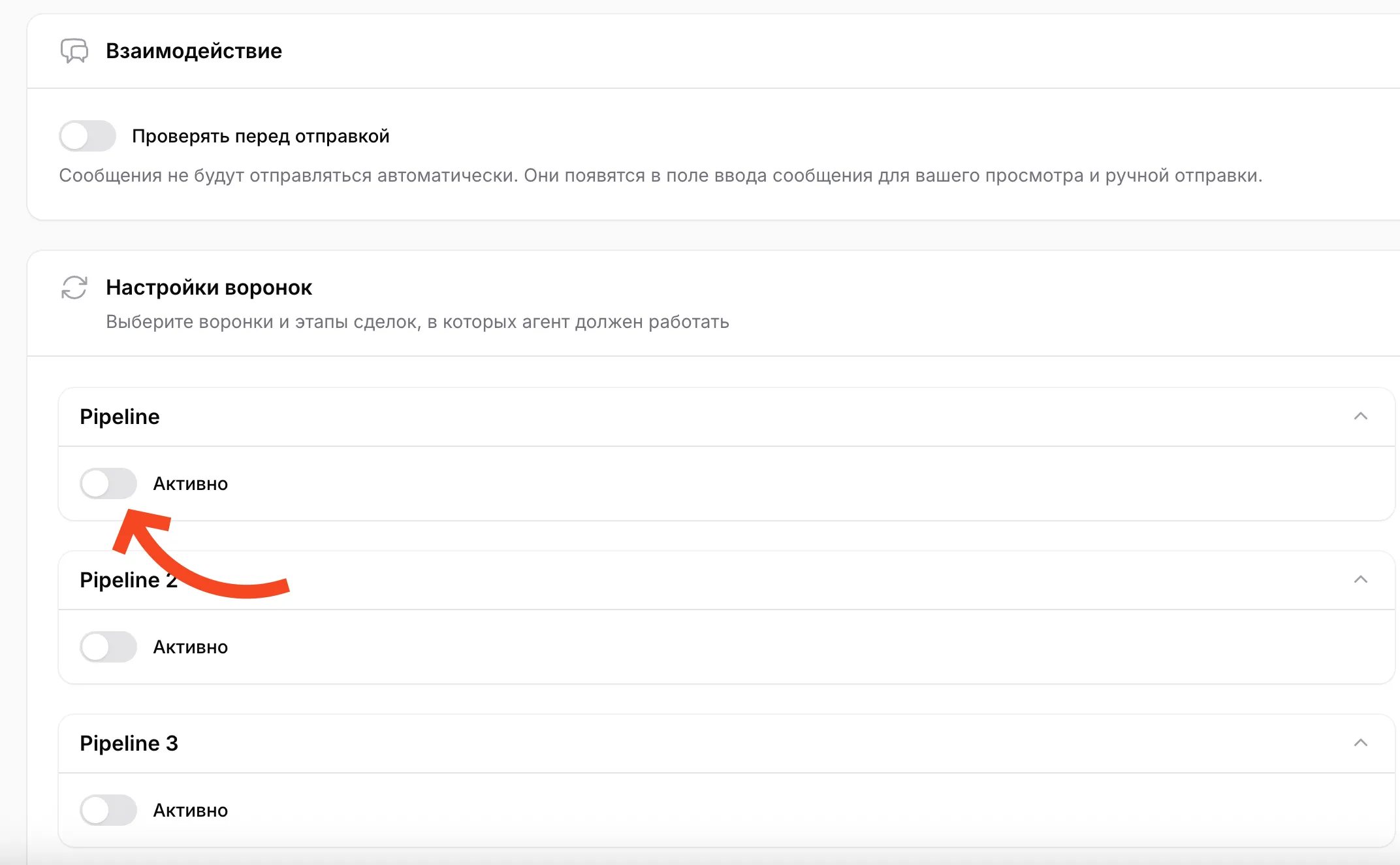Click the chat bubbles icon beside Взаимодействие
The width and height of the screenshot is (1400, 865).
click(74, 50)
